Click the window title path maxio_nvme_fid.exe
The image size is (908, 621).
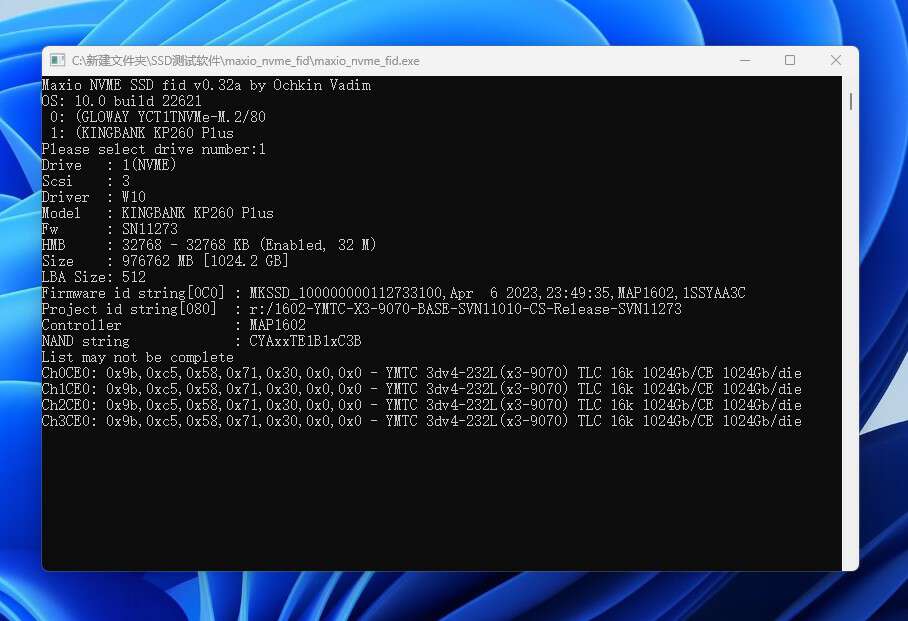(246, 61)
